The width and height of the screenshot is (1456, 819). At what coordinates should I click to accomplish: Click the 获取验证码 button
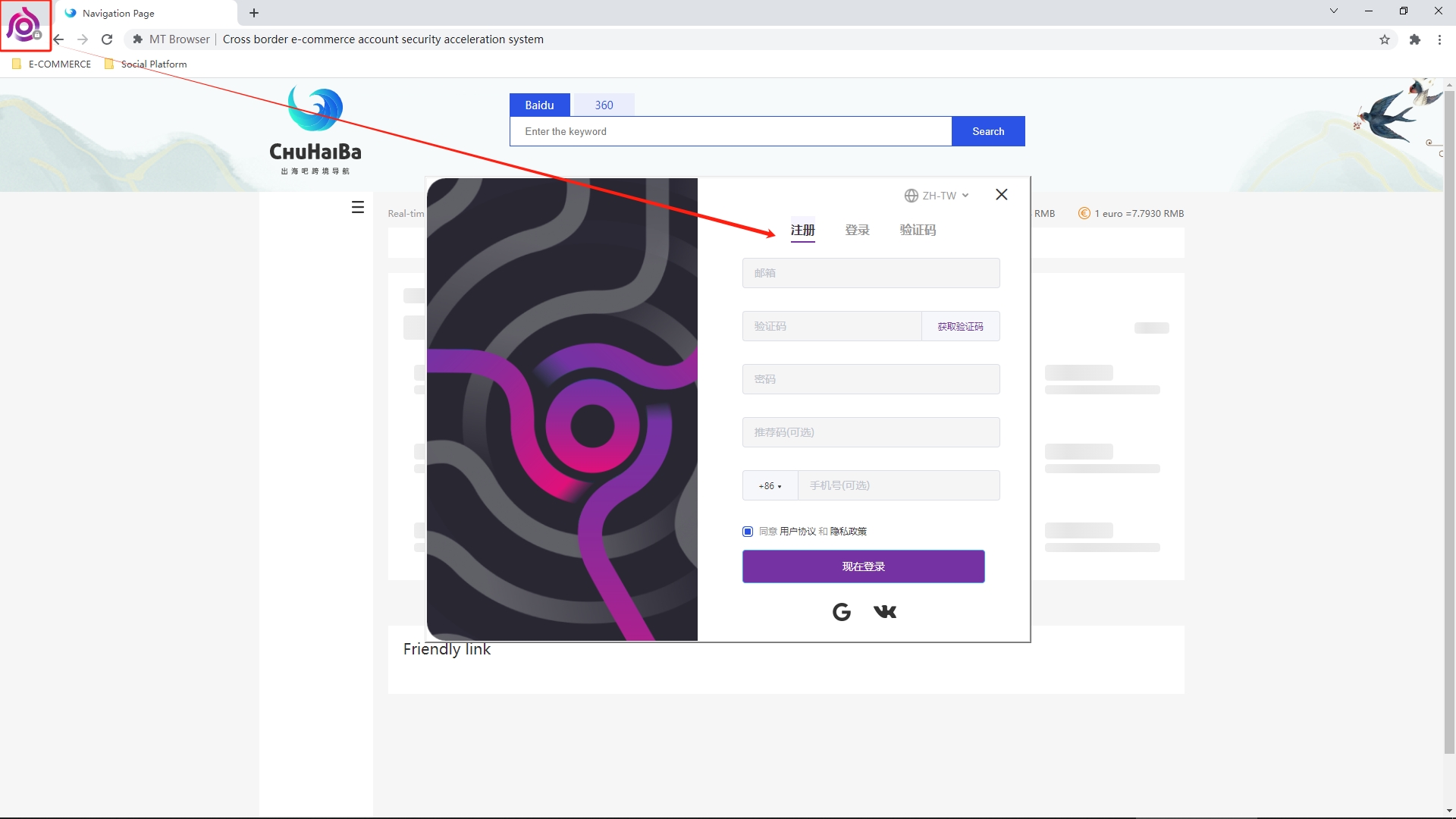pos(960,326)
